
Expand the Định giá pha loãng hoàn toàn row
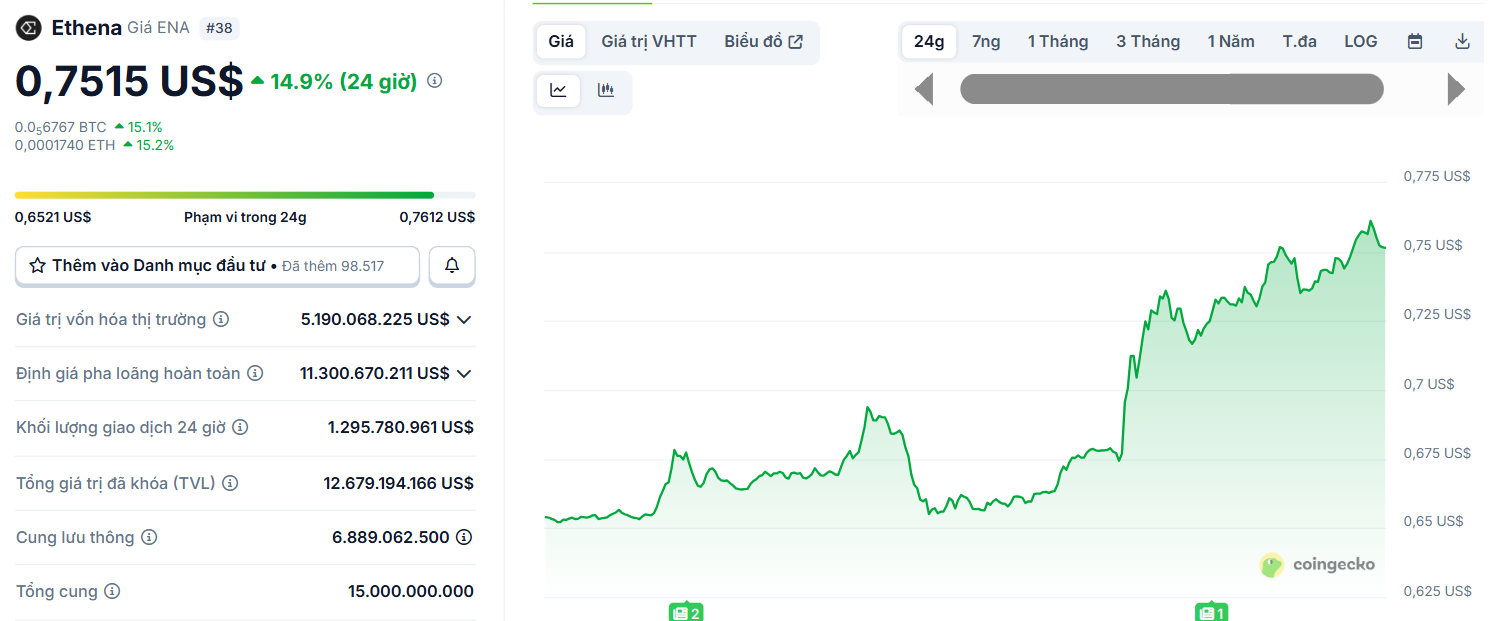(464, 373)
